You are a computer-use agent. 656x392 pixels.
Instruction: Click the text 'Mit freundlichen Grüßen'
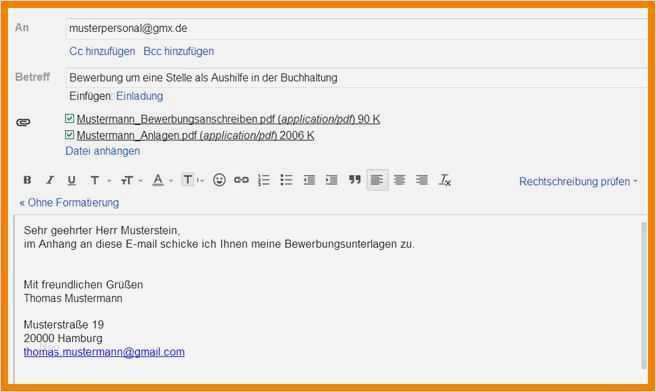(83, 285)
